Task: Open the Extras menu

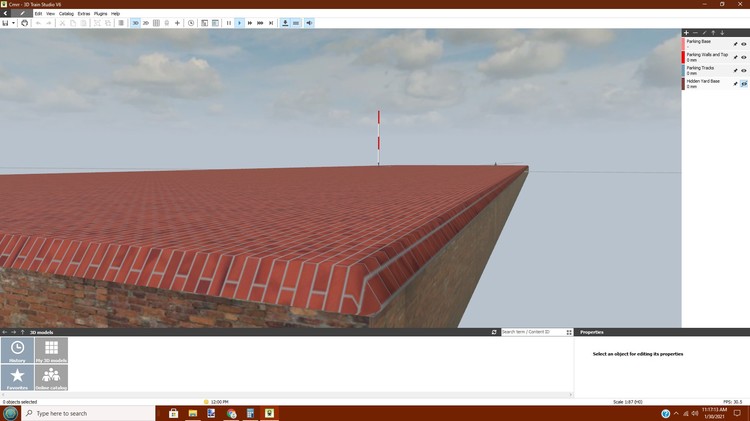Action: tap(84, 14)
